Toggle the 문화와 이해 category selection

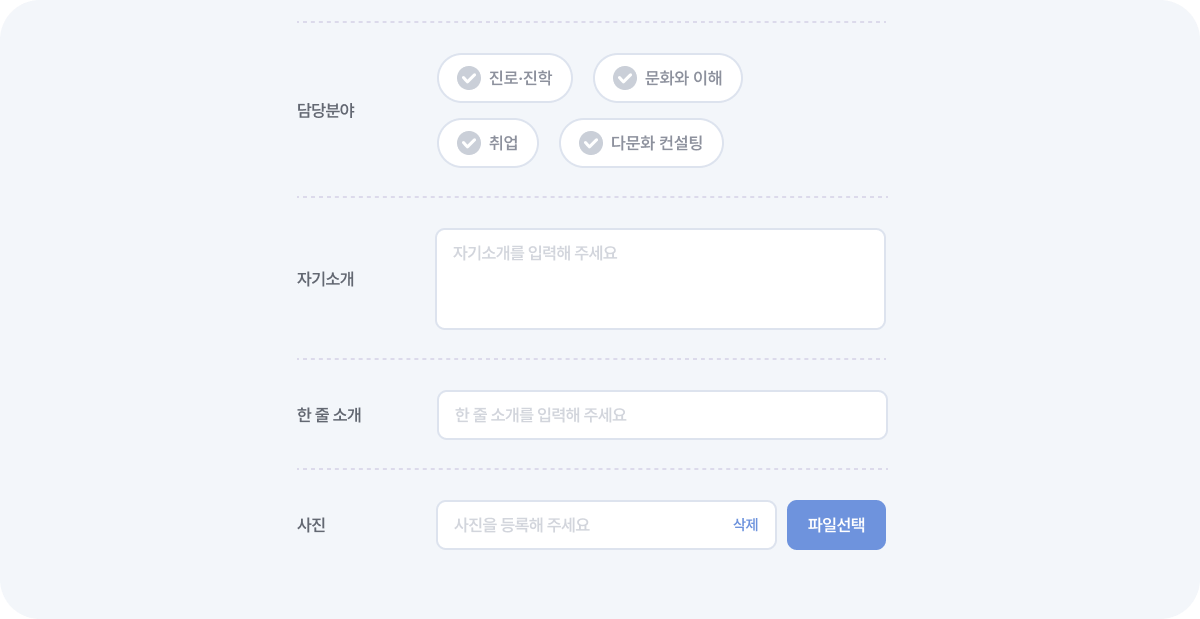click(x=667, y=77)
